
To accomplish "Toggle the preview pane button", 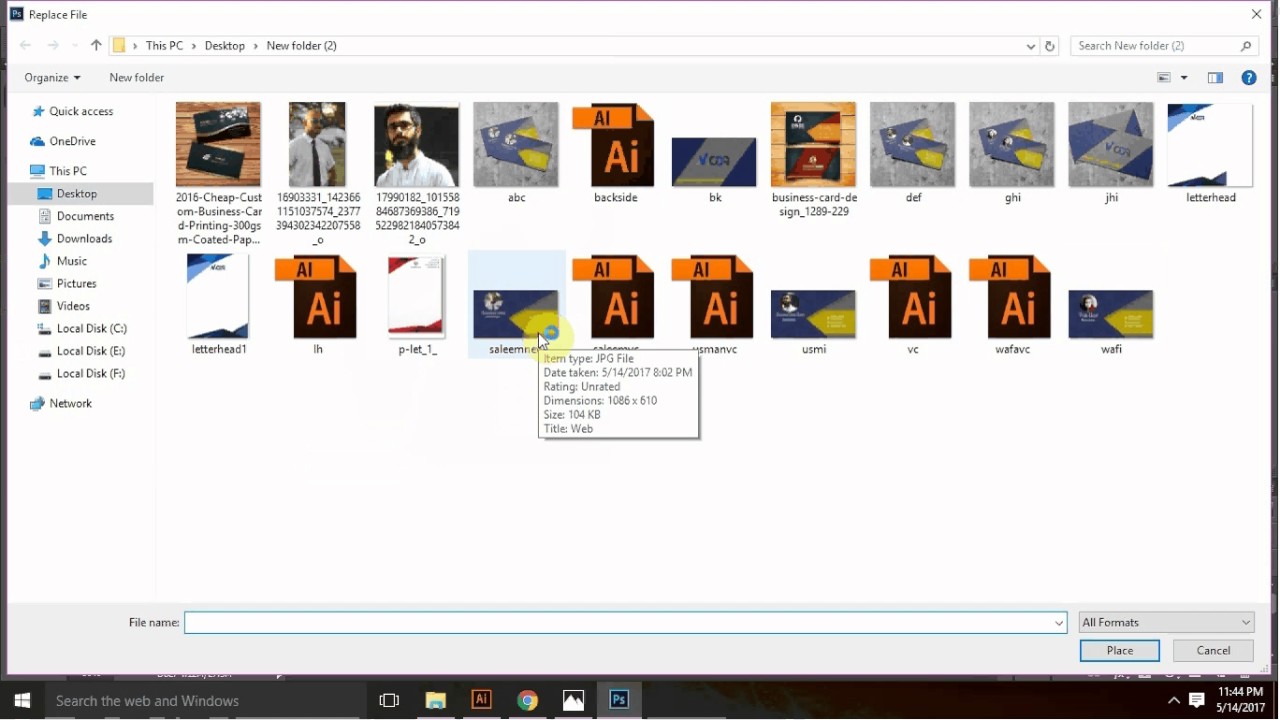I will click(x=1215, y=78).
